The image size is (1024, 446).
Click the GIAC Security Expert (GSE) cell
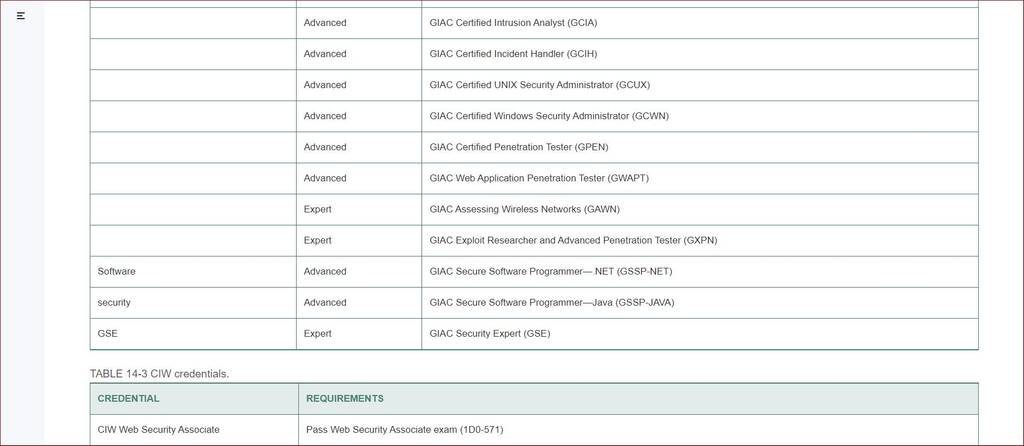(x=699, y=334)
